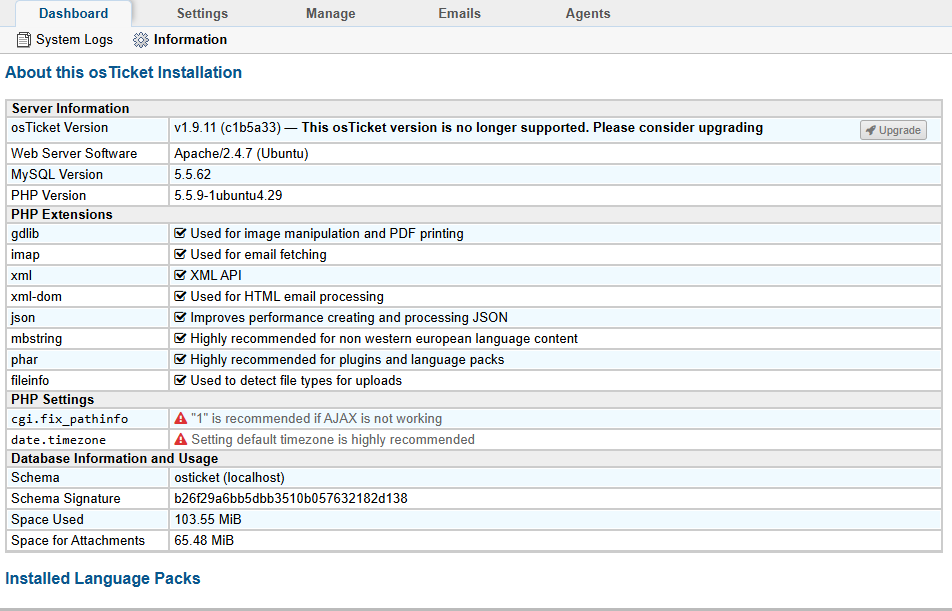
Task: Click the checkmark for fileinfo extension
Action: pyautogui.click(x=180, y=381)
